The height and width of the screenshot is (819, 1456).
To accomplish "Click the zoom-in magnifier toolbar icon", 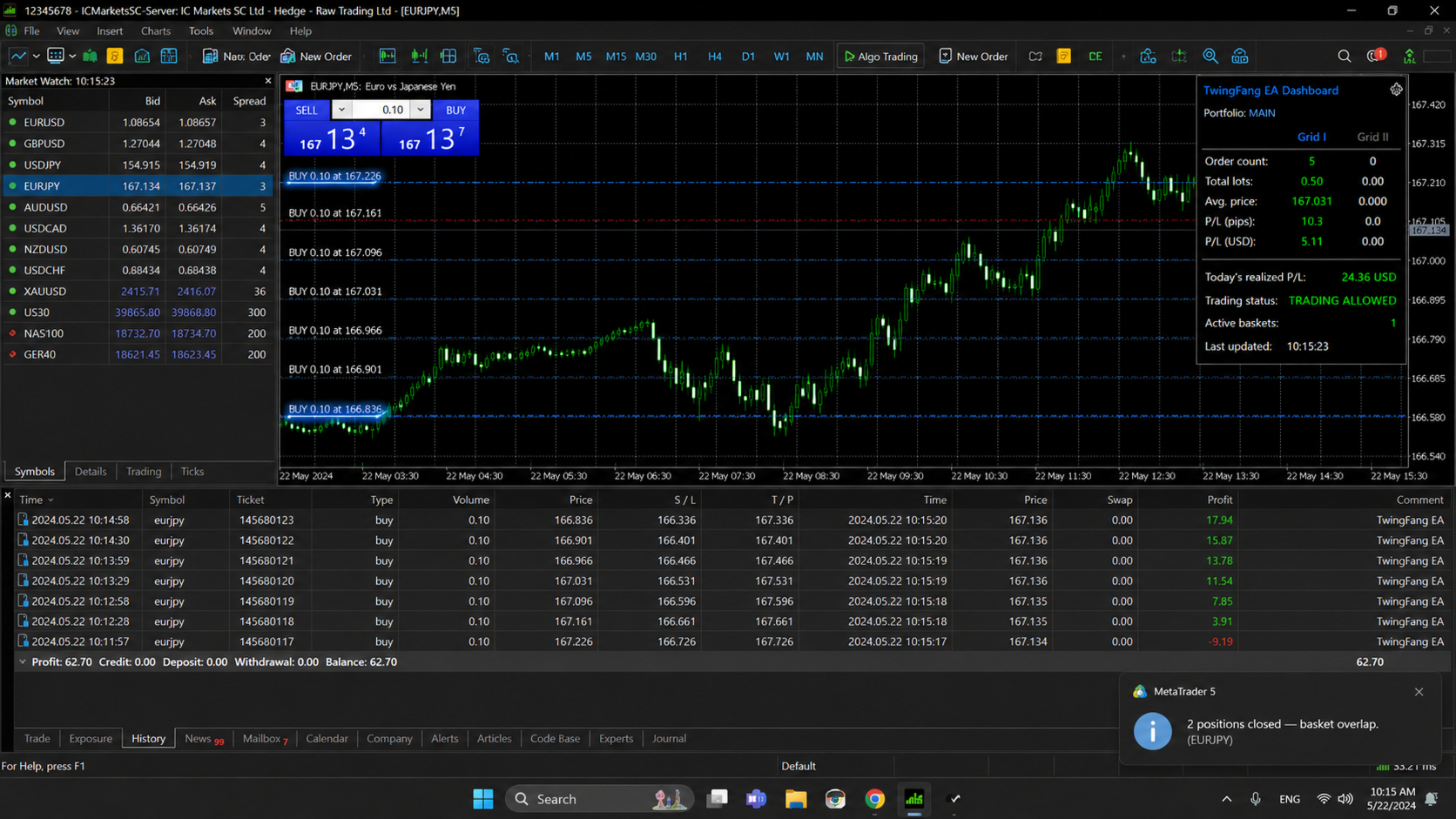I will (x=1210, y=57).
